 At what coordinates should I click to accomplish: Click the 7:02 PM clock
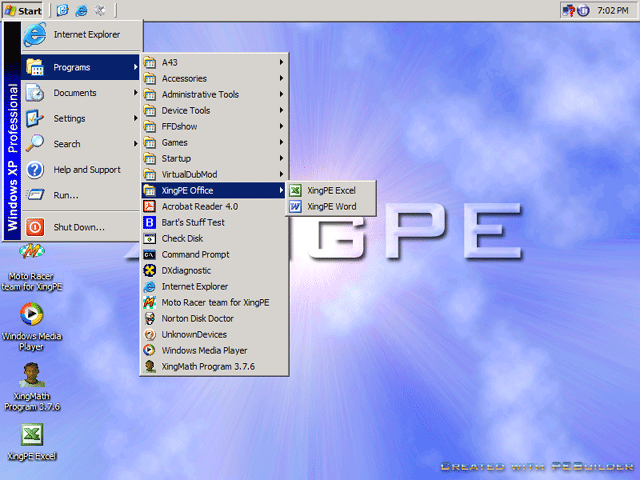613,11
